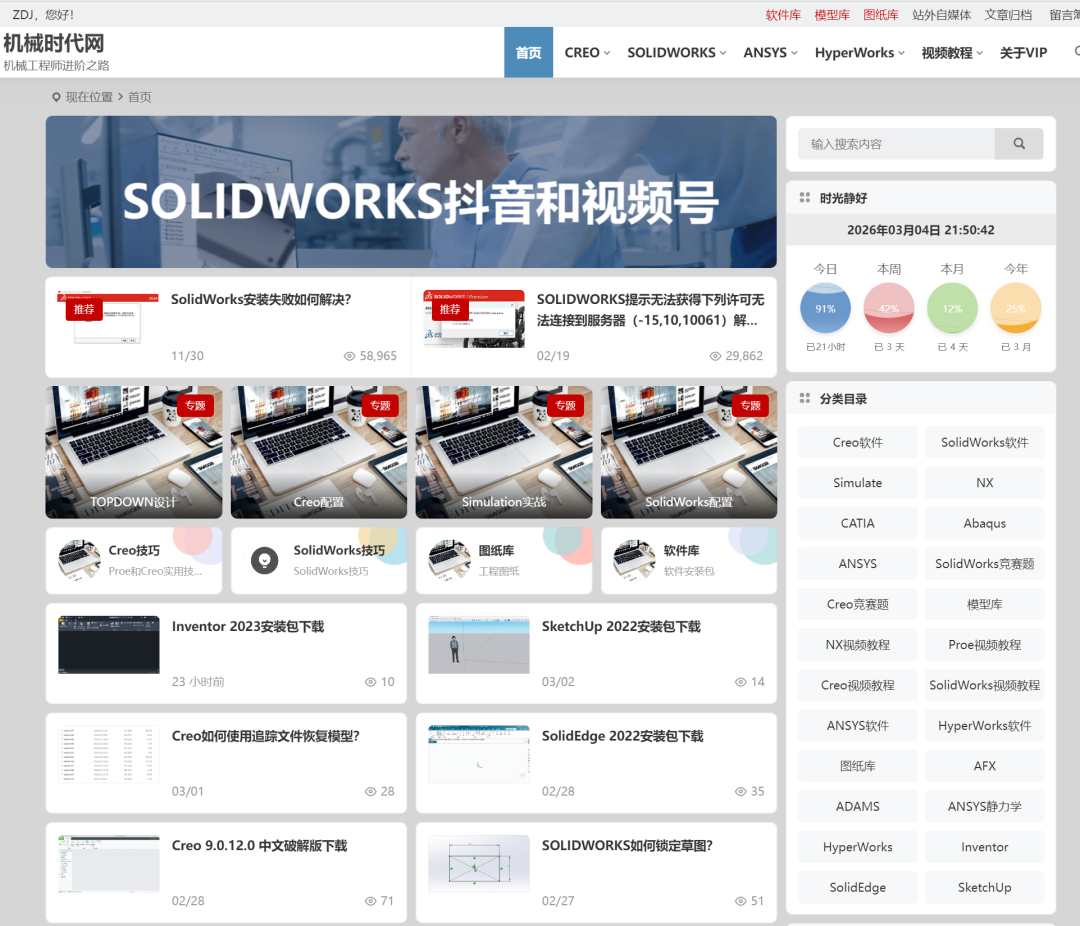Click the 推荐 badge on SolidWorks安装失败 post
Viewport: 1080px width, 926px height.
coord(84,309)
